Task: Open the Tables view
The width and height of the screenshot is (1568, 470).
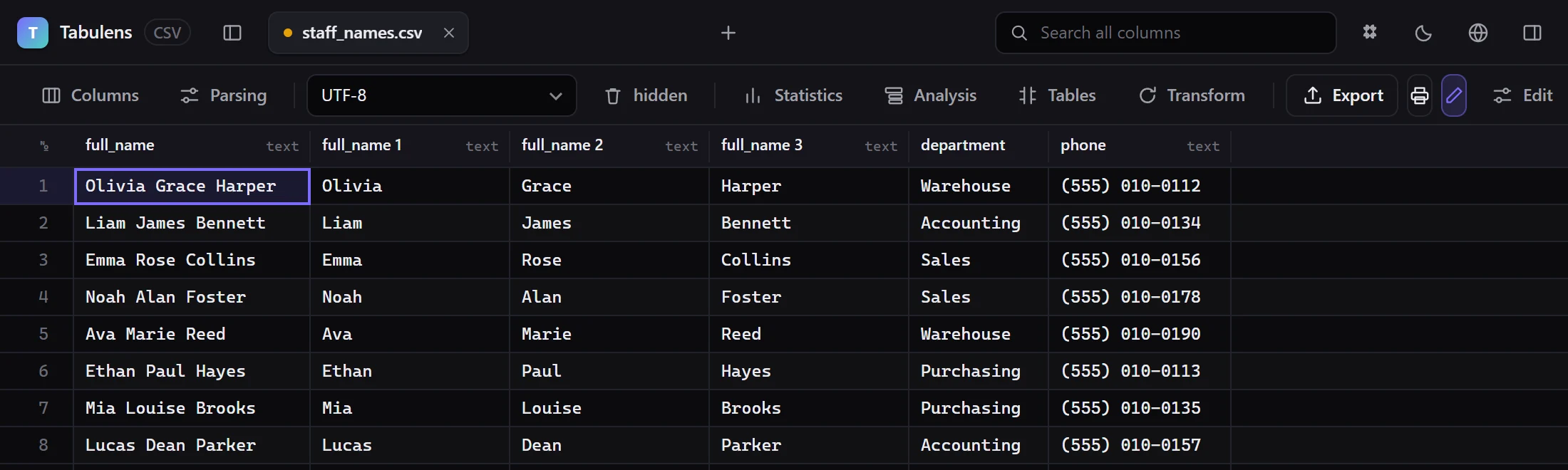Action: coord(1058,95)
